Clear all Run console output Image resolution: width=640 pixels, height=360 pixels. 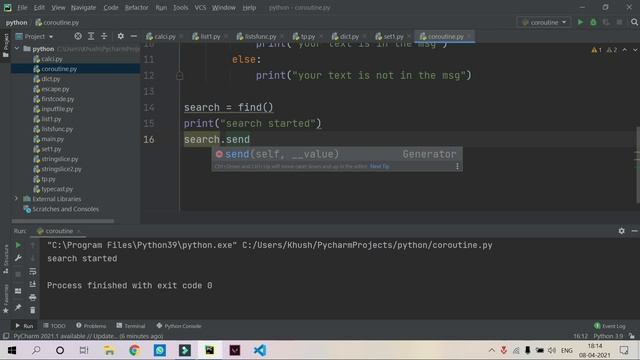pos(33,311)
